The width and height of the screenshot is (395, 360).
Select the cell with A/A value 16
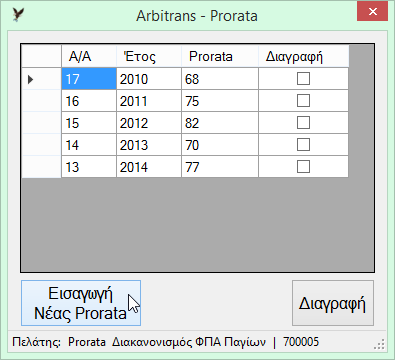(x=89, y=101)
